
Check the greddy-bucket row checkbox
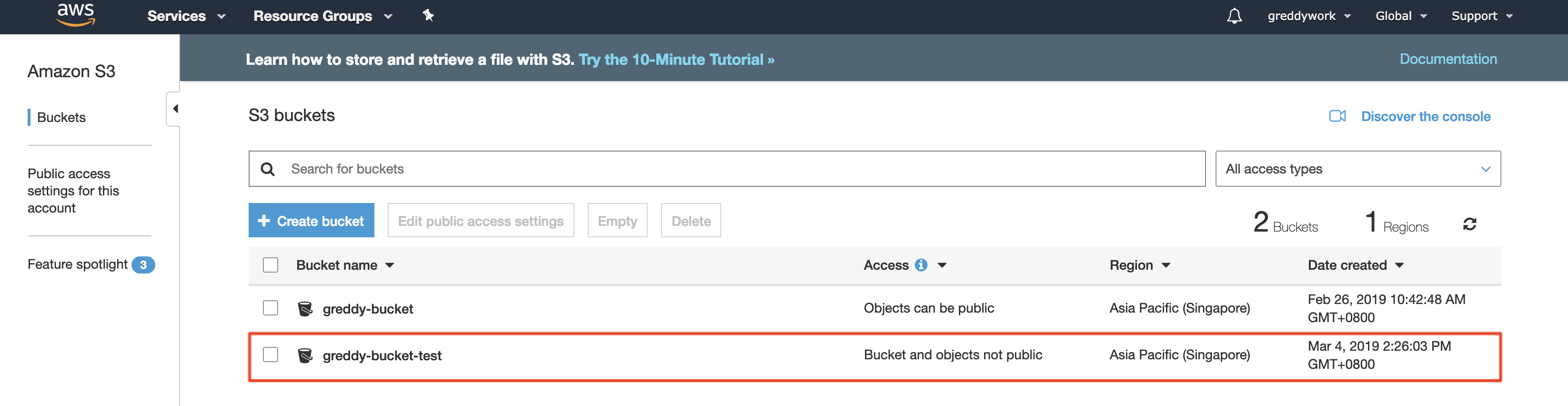270,308
